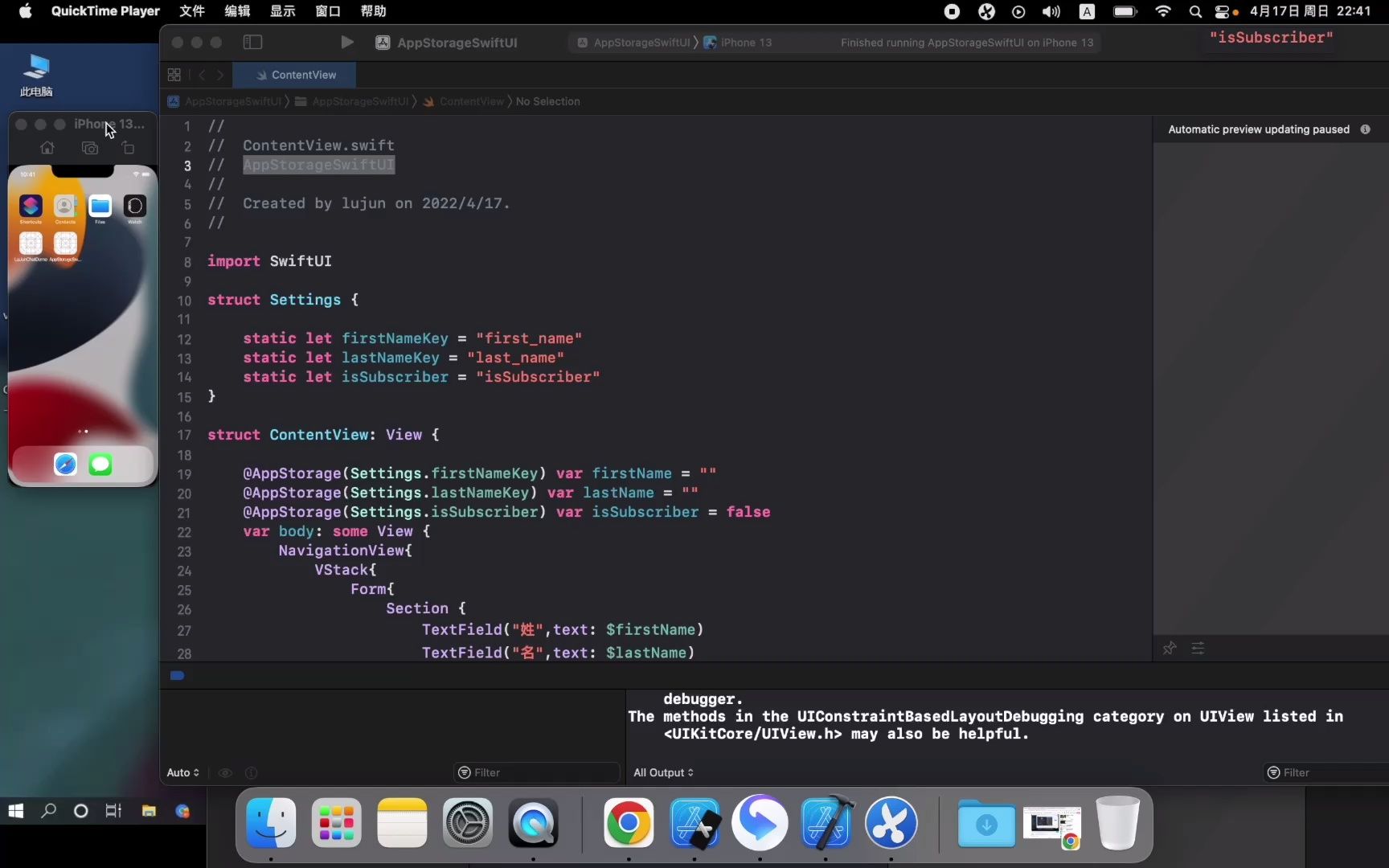Viewport: 1389px width, 868px height.
Task: Open QuickTime Player from the Dock
Action: pyautogui.click(x=532, y=823)
